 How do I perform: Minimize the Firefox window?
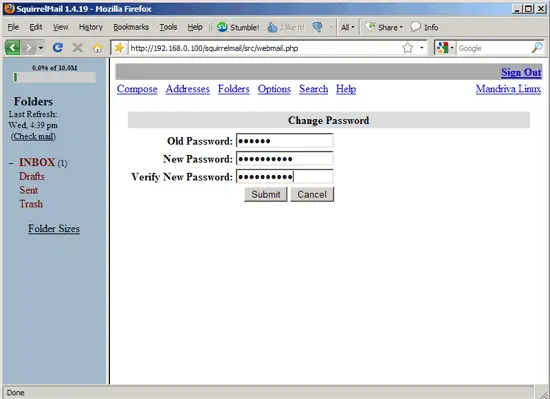pos(516,9)
